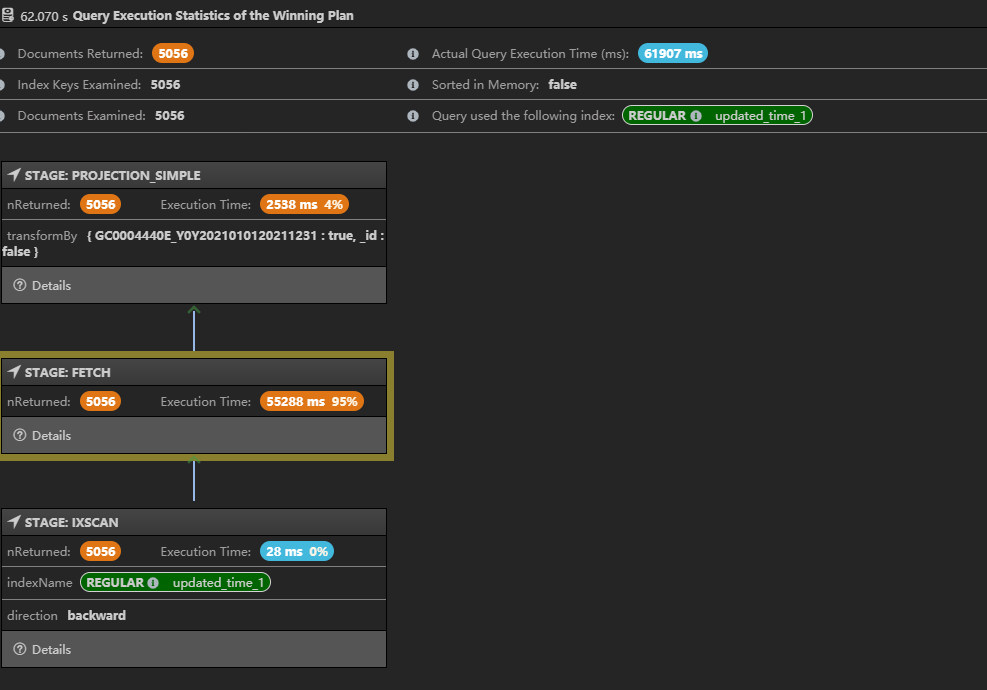Click arrow icon in FETCH stage header
This screenshot has height=690, width=987.
[x=14, y=372]
